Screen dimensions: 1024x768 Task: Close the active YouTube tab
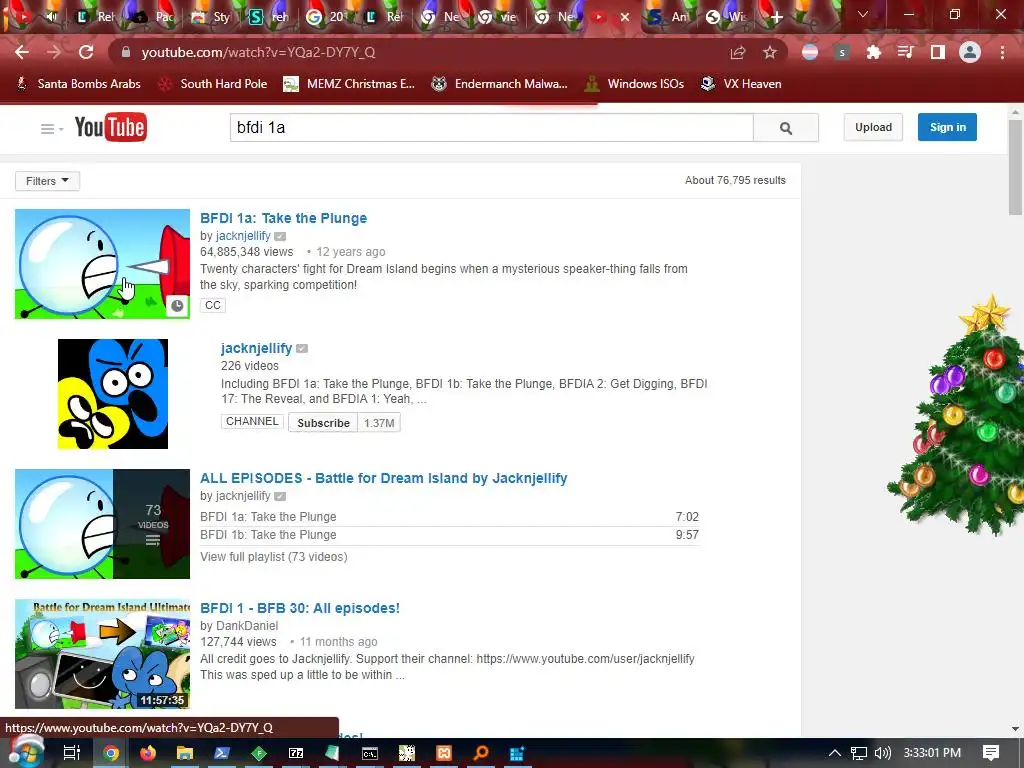click(624, 17)
